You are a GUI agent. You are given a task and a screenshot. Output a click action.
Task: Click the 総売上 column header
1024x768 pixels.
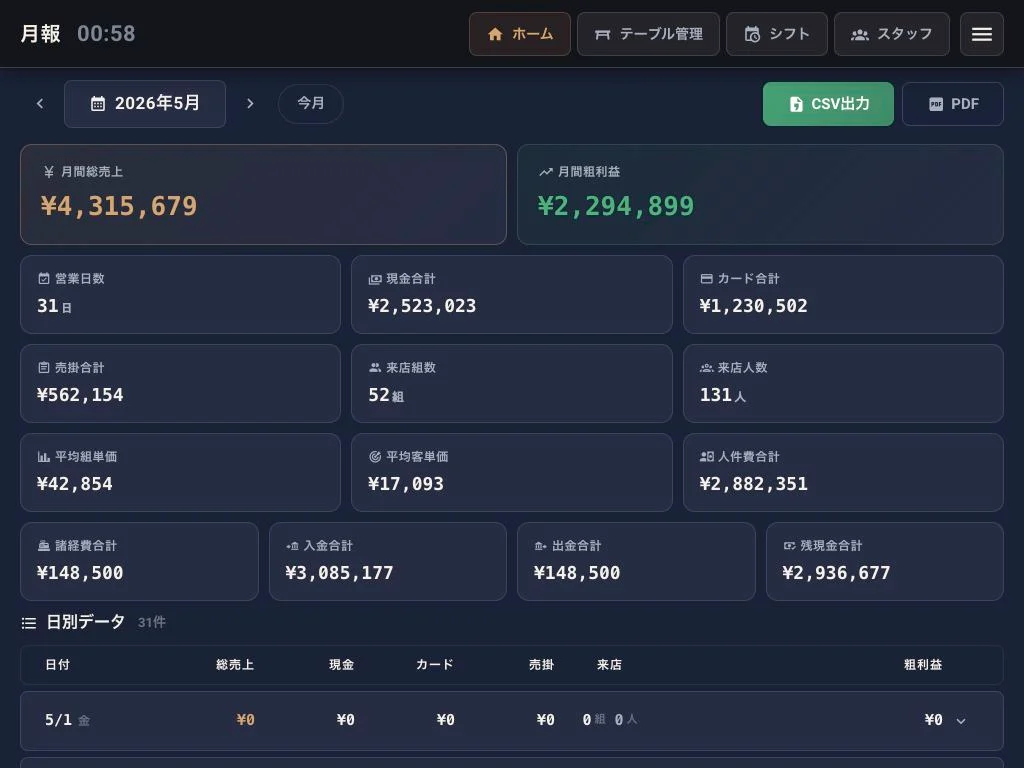[235, 665]
